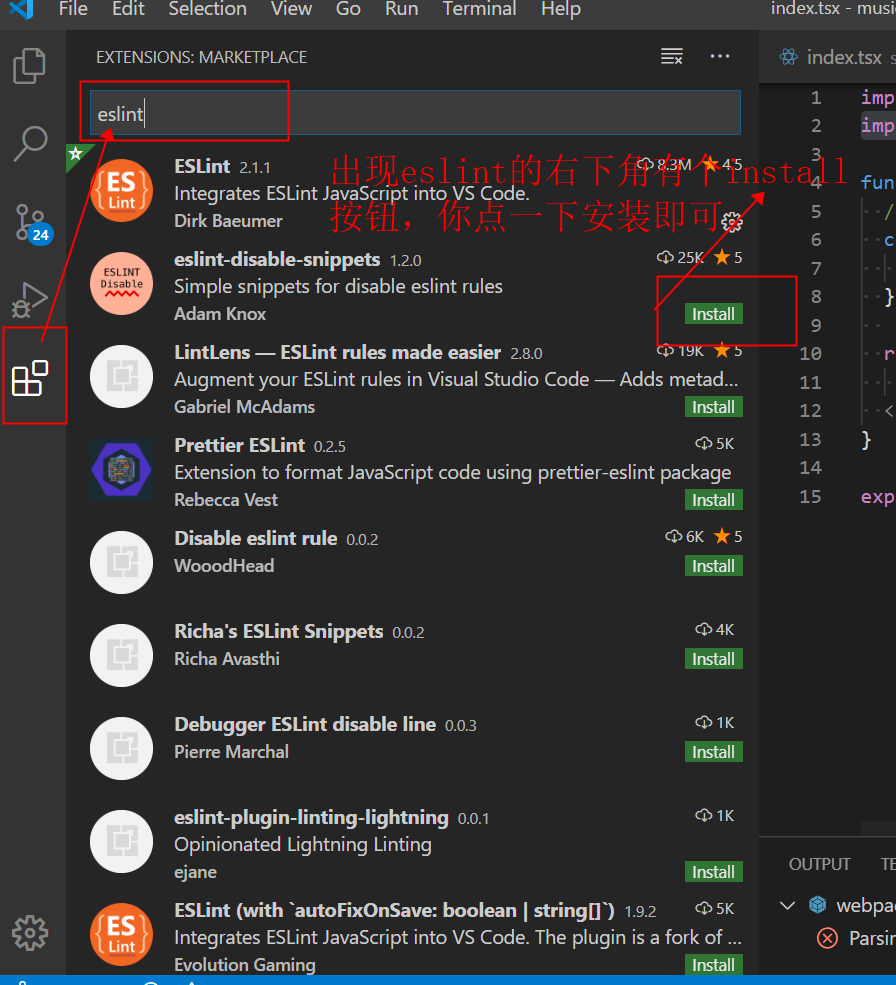Viewport: 896px width, 985px height.
Task: Open Views and More Actions ellipsis
Action: [x=720, y=57]
